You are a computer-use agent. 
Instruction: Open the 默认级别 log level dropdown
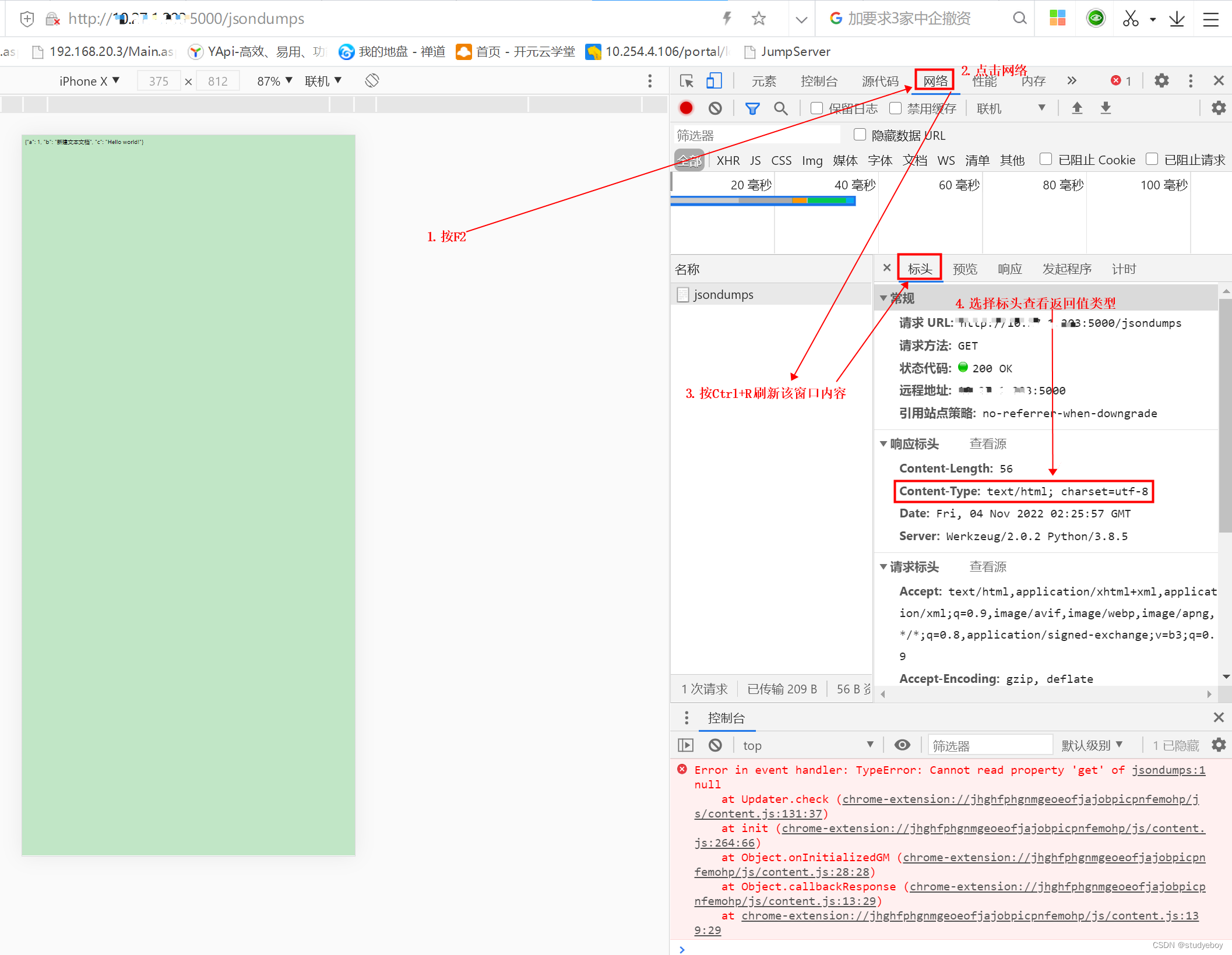[x=1092, y=745]
